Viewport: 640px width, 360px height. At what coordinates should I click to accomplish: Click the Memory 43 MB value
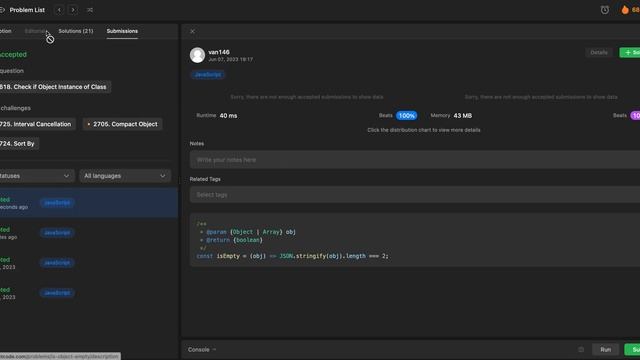(x=462, y=116)
